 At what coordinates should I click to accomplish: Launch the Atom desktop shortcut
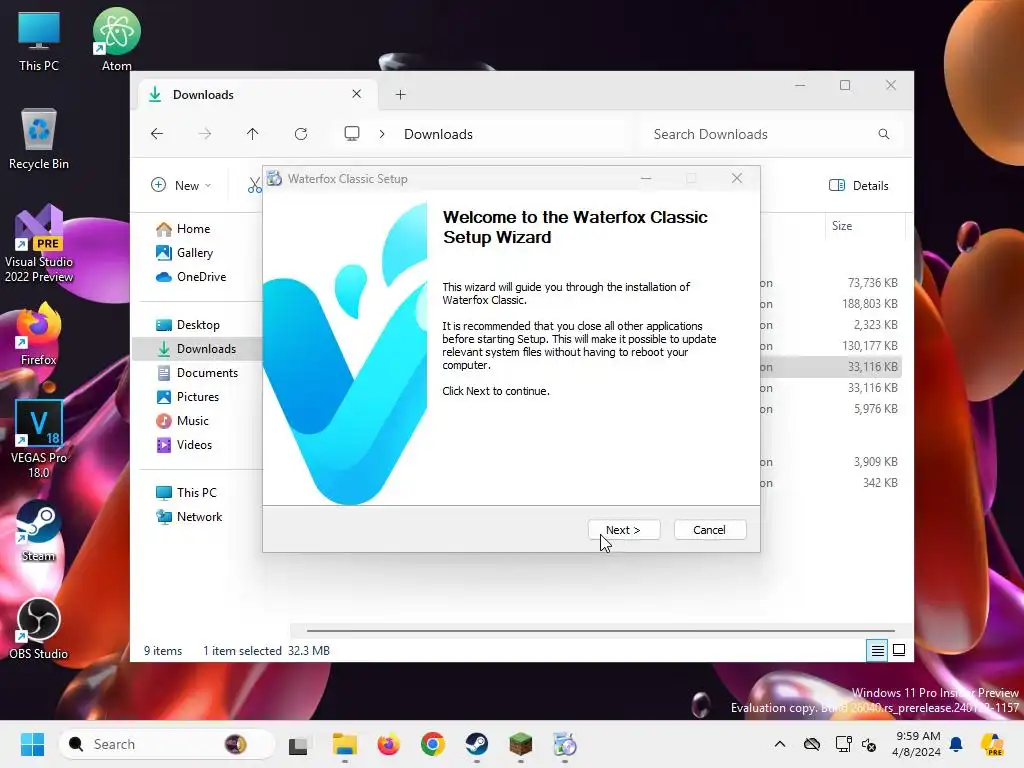116,39
